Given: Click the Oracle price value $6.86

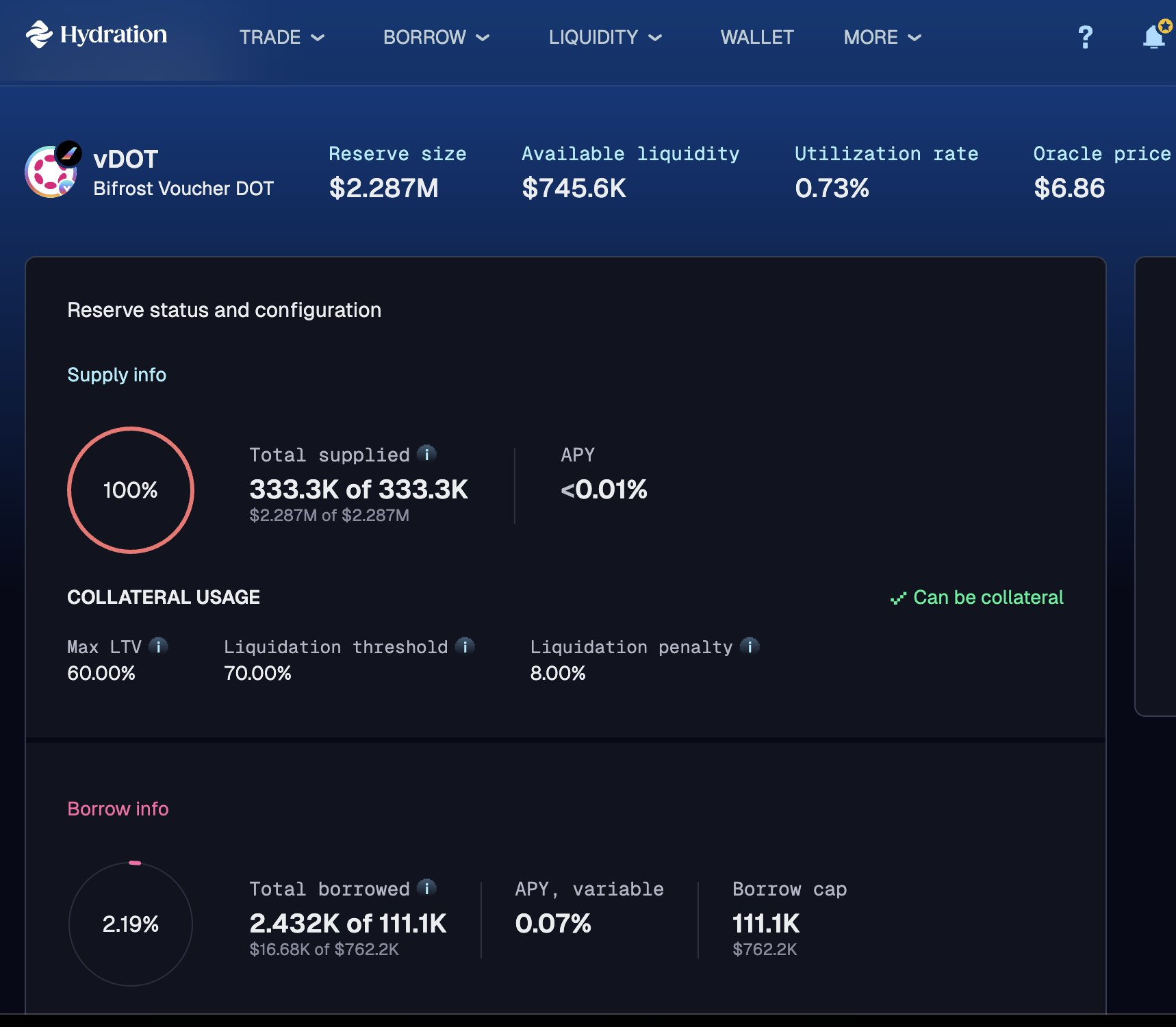Looking at the screenshot, I should (1069, 188).
